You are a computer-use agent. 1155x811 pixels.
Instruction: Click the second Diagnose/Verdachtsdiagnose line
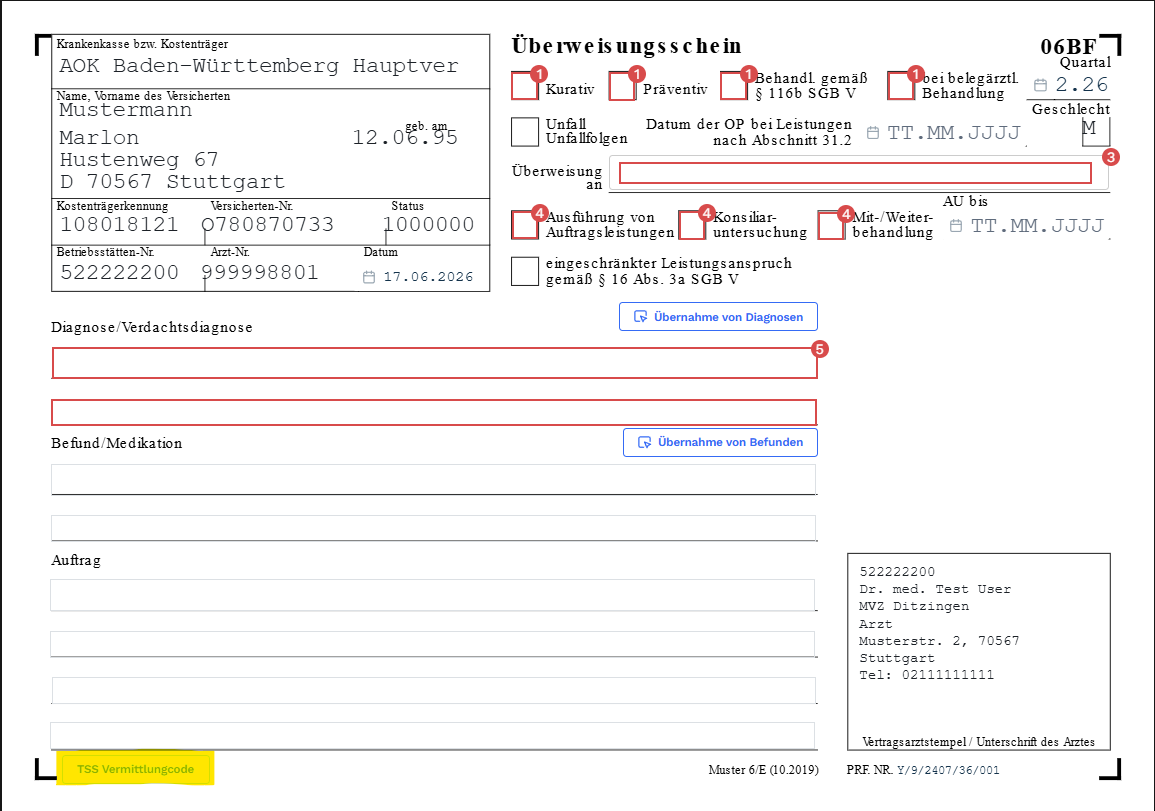point(434,412)
